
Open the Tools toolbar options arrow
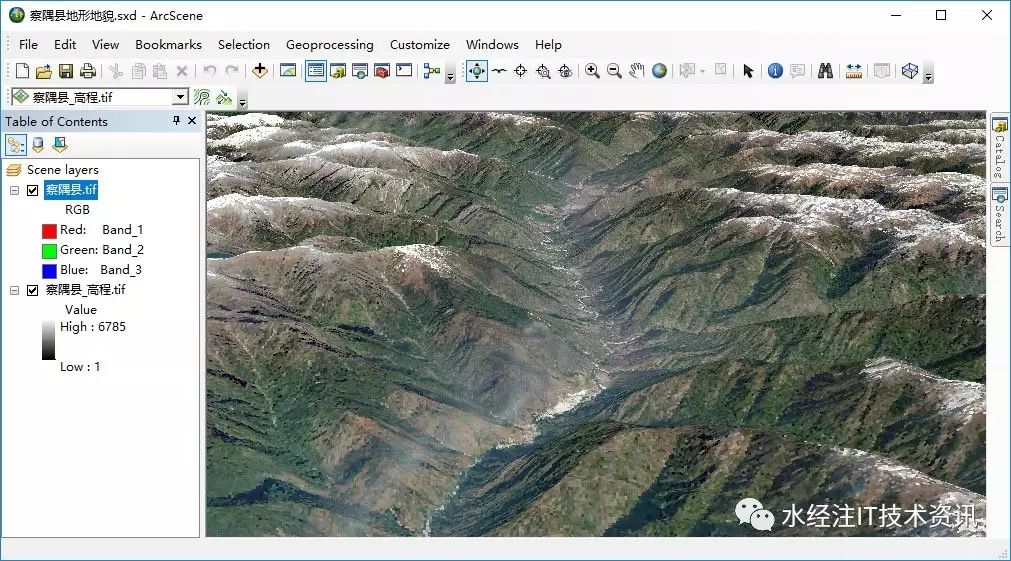pyautogui.click(x=928, y=75)
